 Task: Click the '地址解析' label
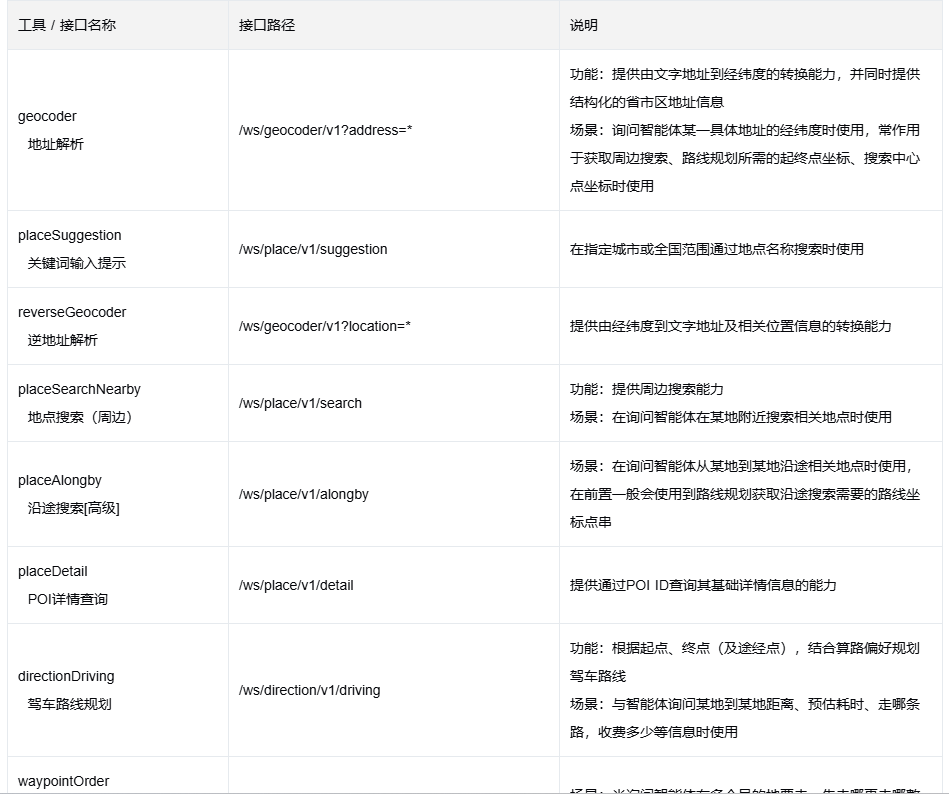point(56,144)
